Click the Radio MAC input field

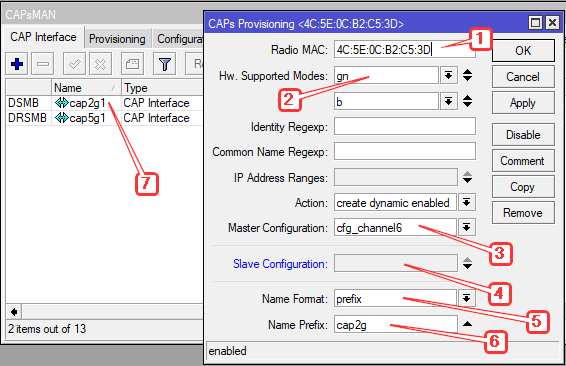404,49
